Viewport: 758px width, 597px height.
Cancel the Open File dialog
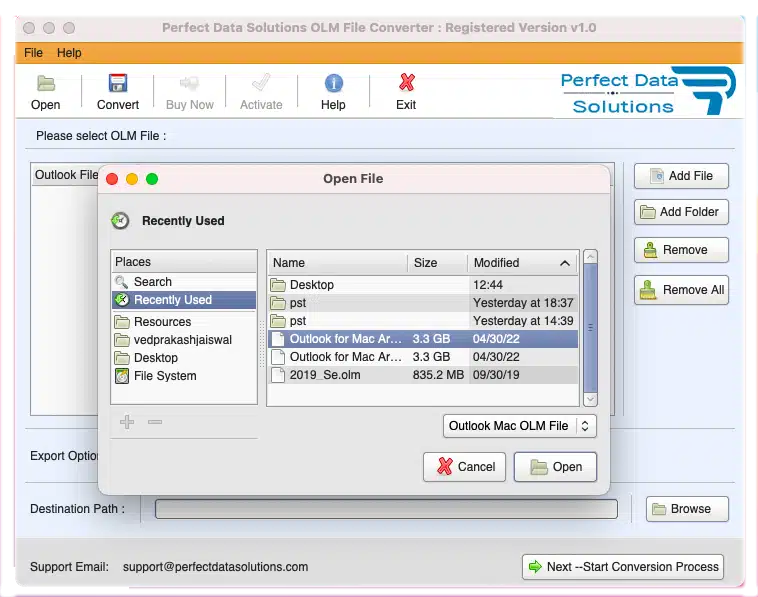[465, 467]
